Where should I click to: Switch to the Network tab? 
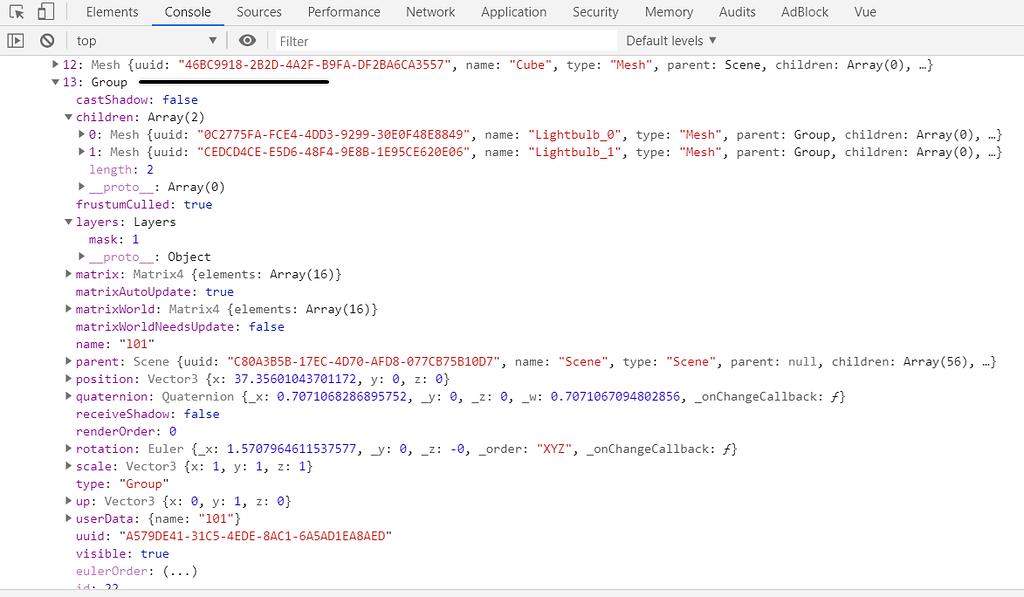click(x=430, y=12)
